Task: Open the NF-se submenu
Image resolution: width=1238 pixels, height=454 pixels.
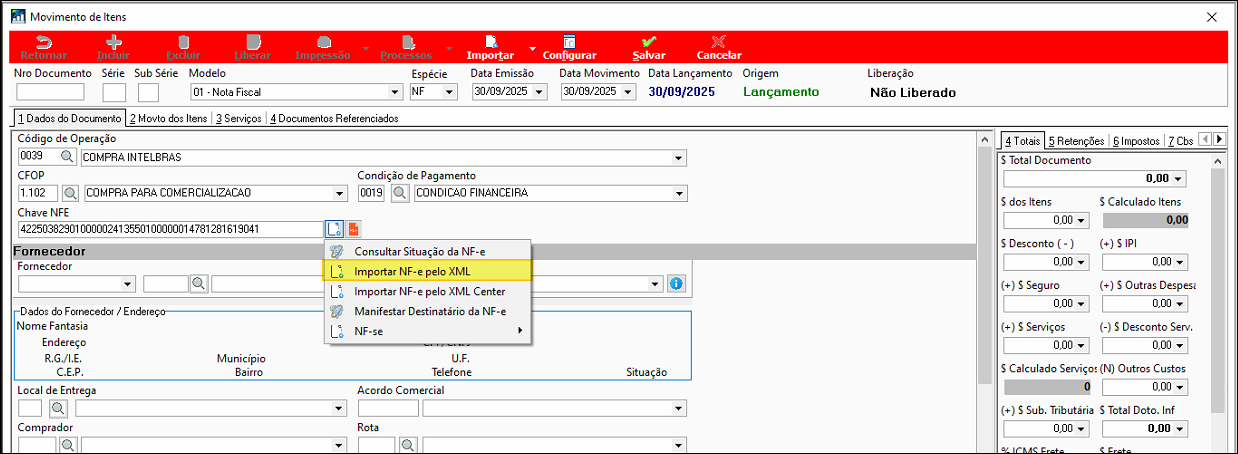Action: pyautogui.click(x=428, y=331)
